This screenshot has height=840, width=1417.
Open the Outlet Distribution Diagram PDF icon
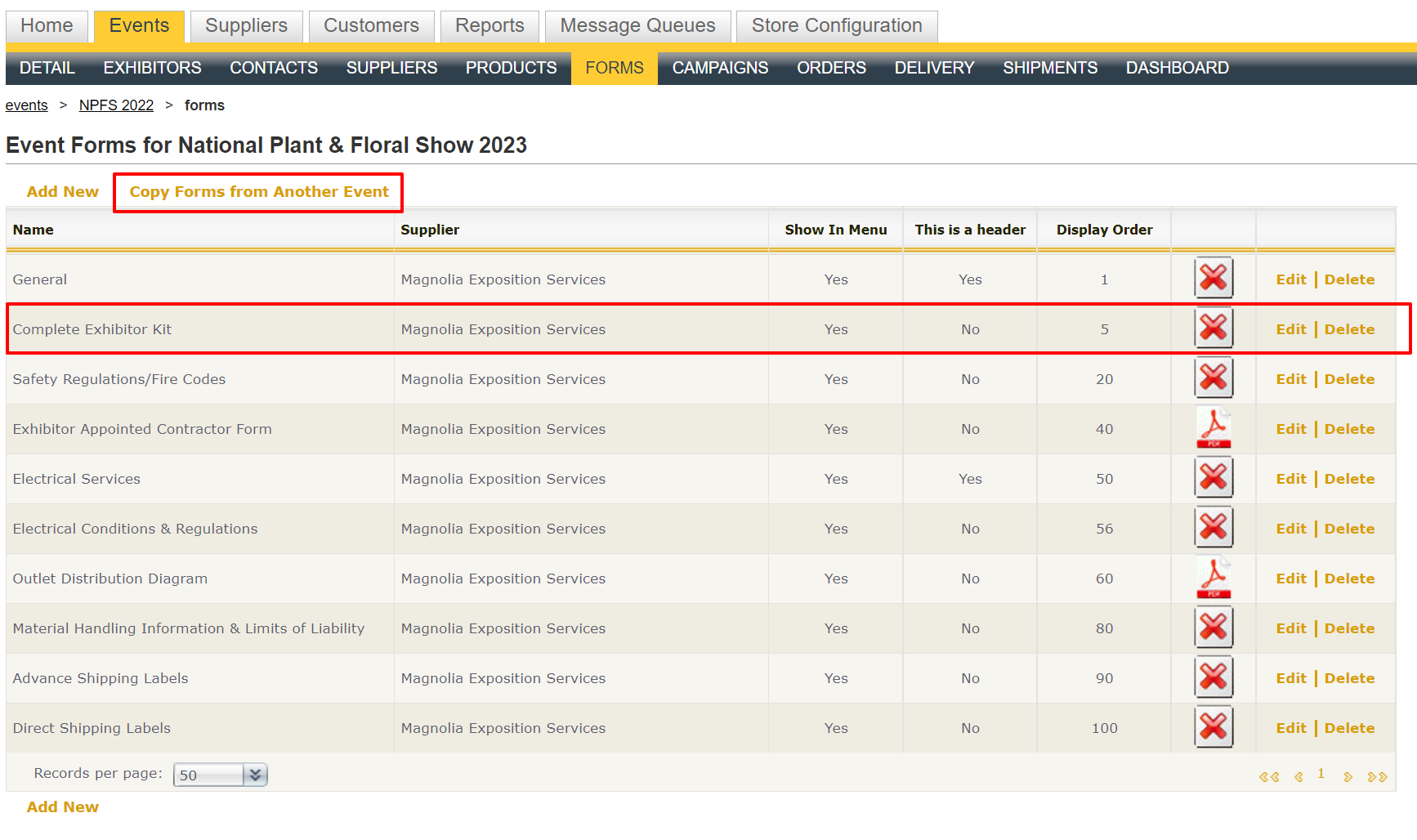click(x=1214, y=578)
